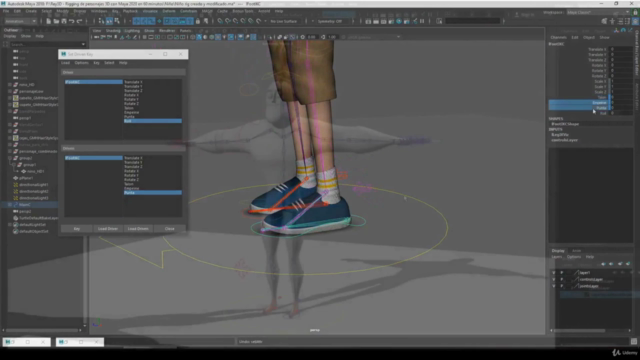This screenshot has height=360, width=640.
Task: Open the viewport Lighting menu
Action: pos(132,31)
